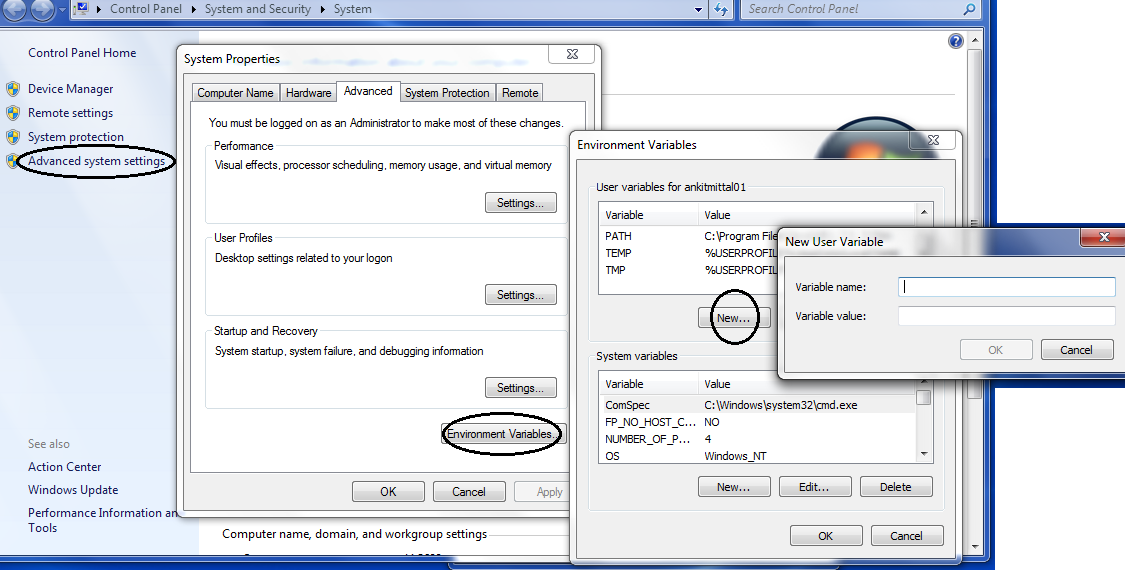Click the System variables scrollbar thumb
Screen dimensions: 1137x570
pyautogui.click(x=924, y=398)
